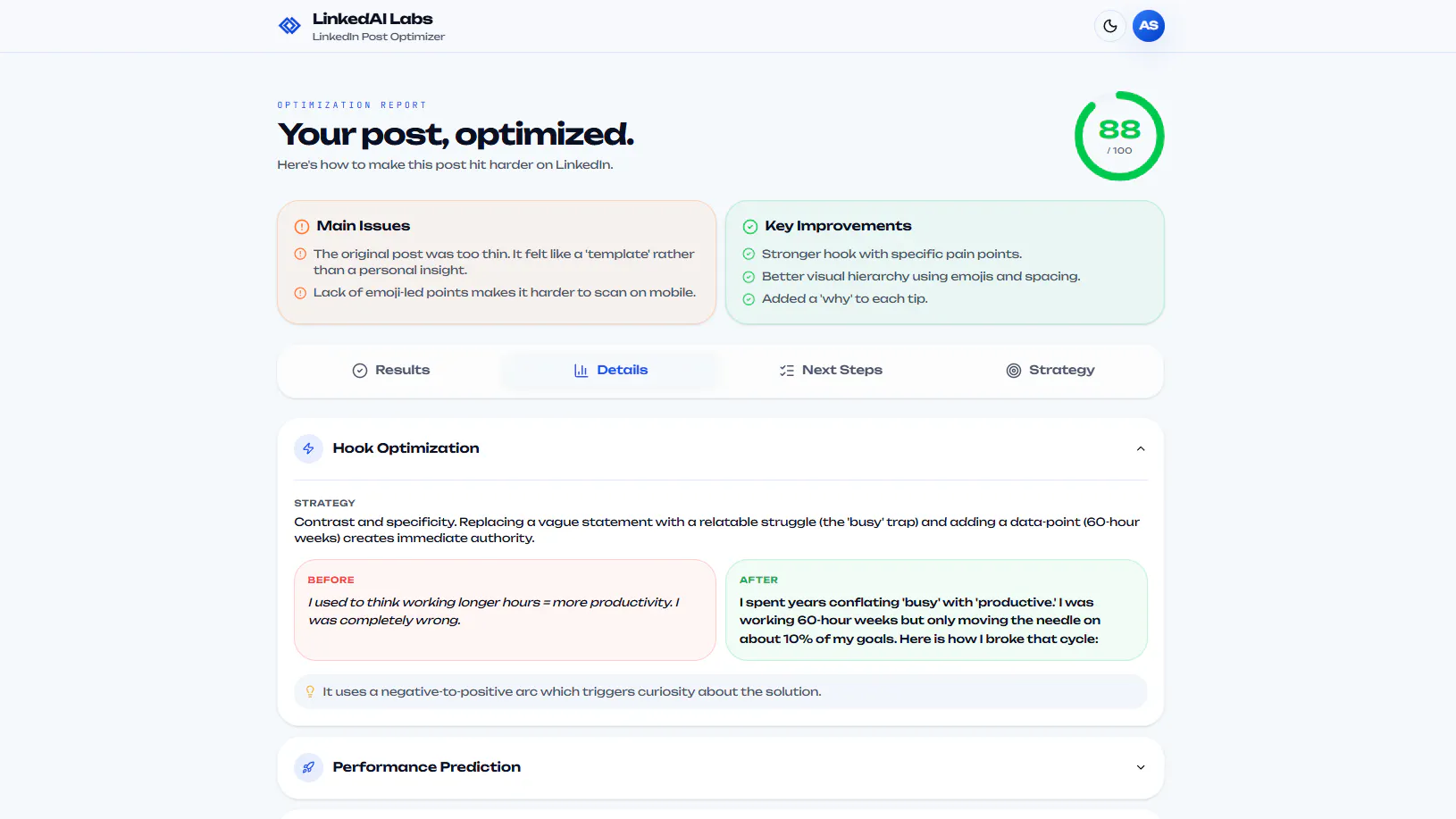Click the 'Your post, optimized.' heading
The height and width of the screenshot is (819, 1456).
coord(456,134)
